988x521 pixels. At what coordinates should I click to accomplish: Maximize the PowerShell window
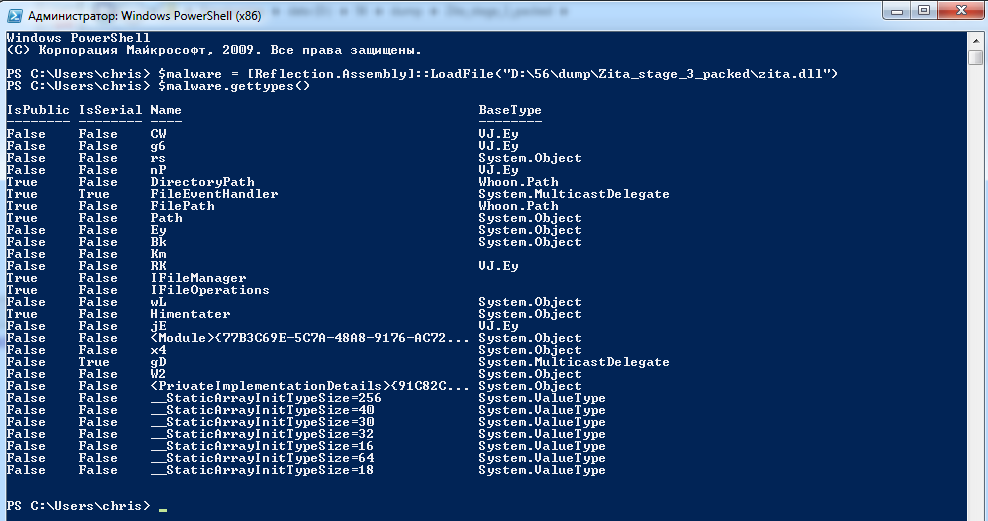point(924,11)
